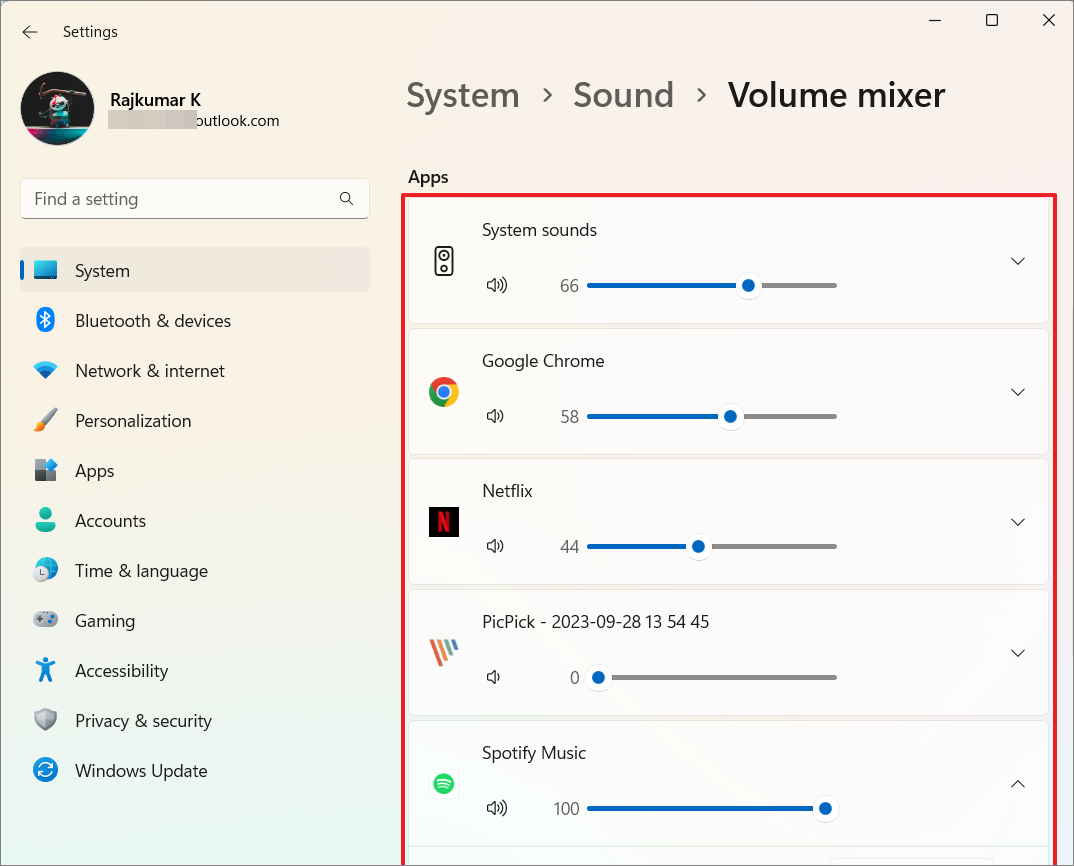Navigate to System in the breadcrumb
This screenshot has height=866, width=1074.
[x=463, y=95]
